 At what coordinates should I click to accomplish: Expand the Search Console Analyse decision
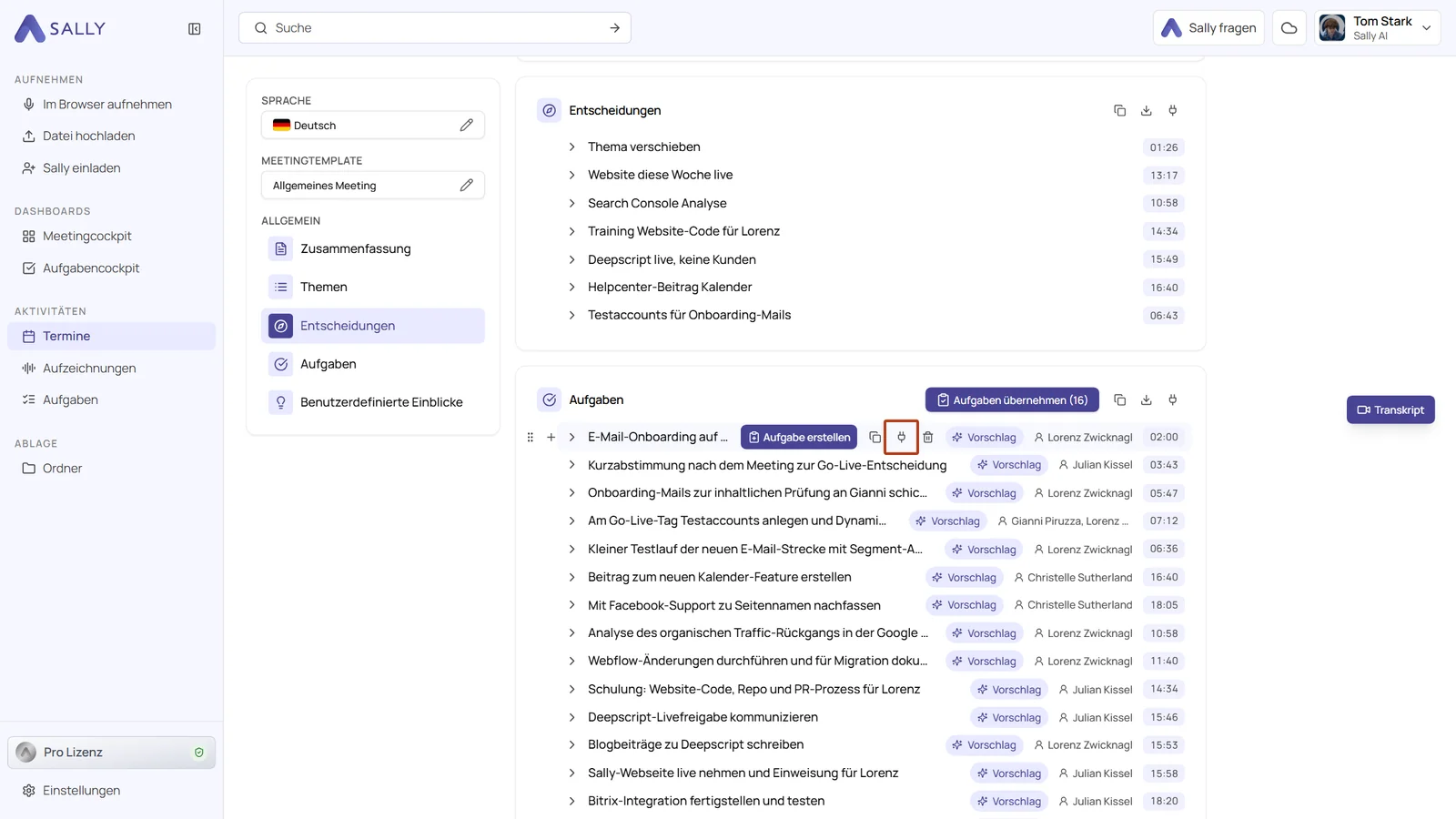tap(571, 204)
